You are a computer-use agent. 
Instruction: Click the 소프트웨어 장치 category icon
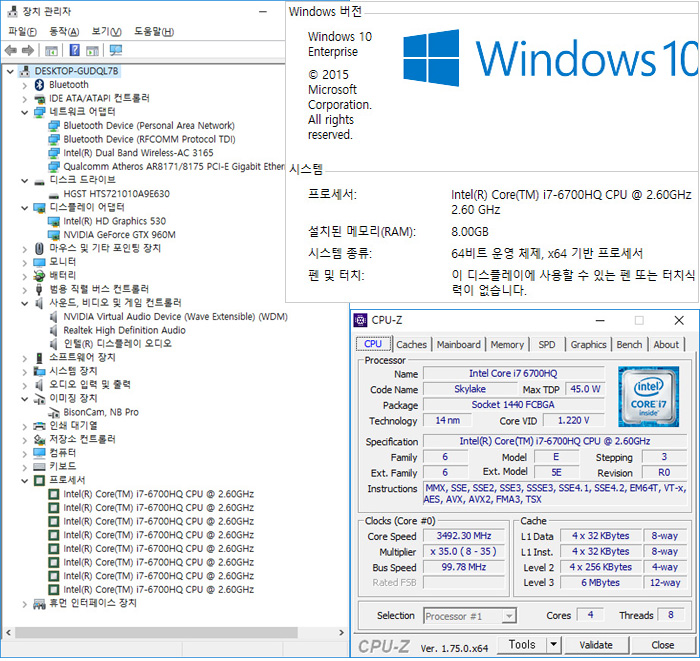(39, 358)
